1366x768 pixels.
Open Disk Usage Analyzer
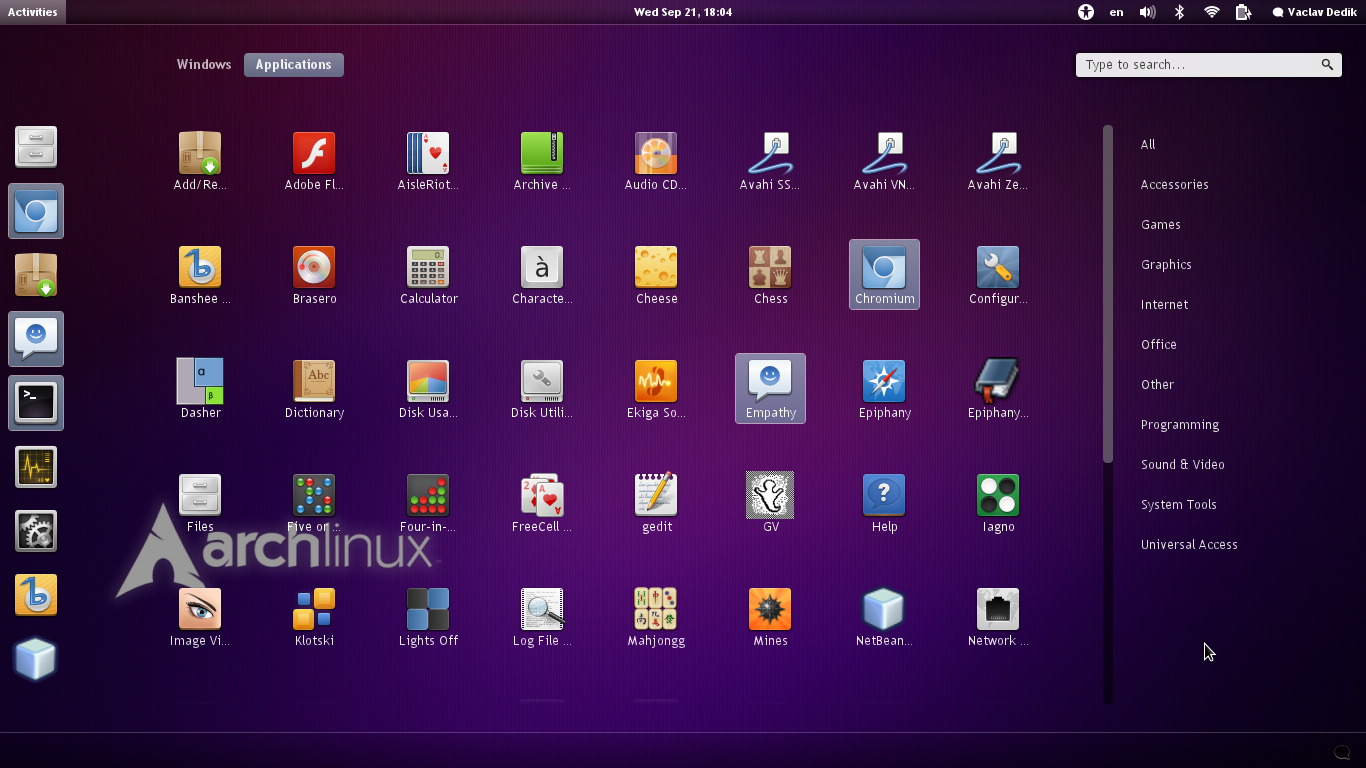click(x=428, y=389)
